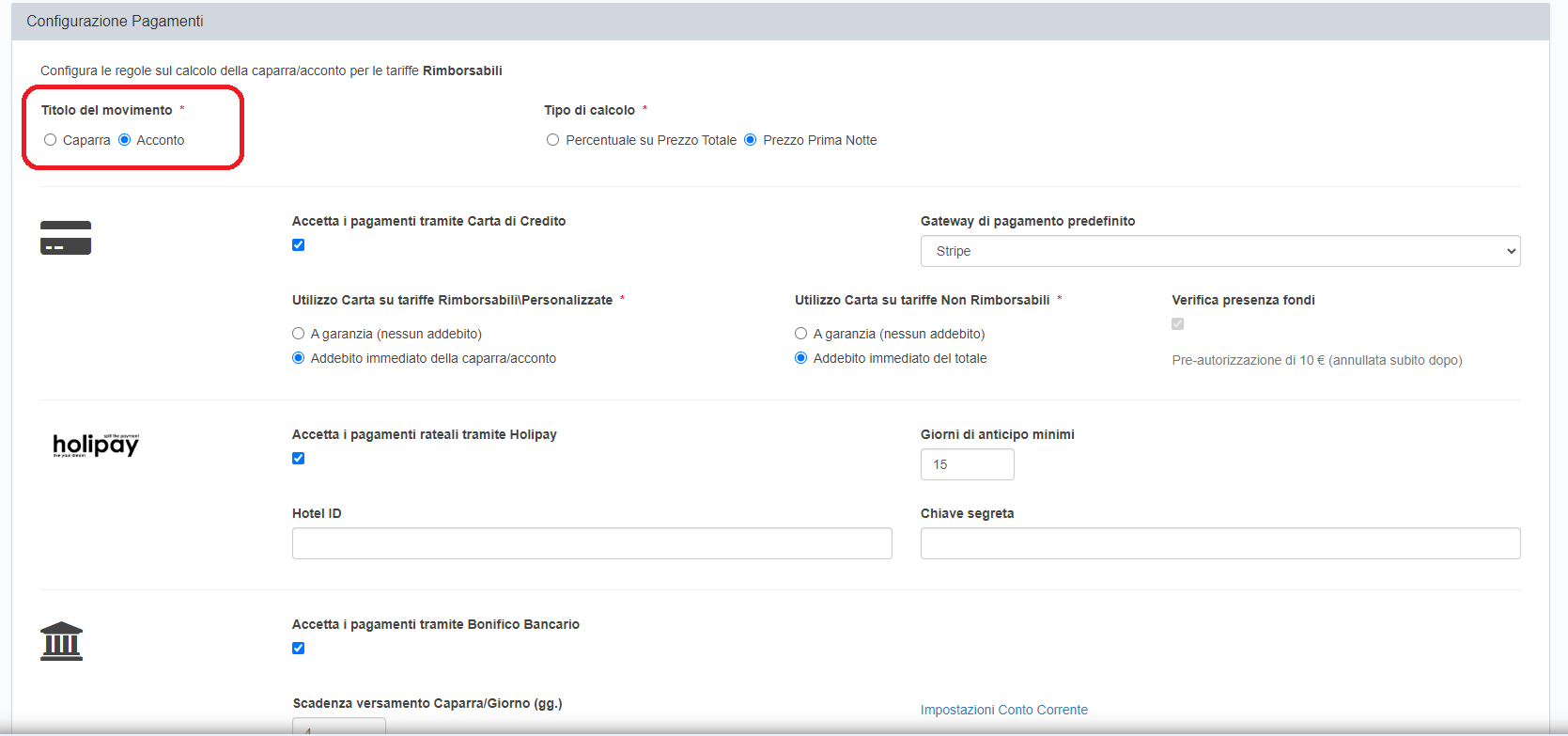Click the Chiave segreta input field
The height and width of the screenshot is (736, 1568).
(1219, 543)
